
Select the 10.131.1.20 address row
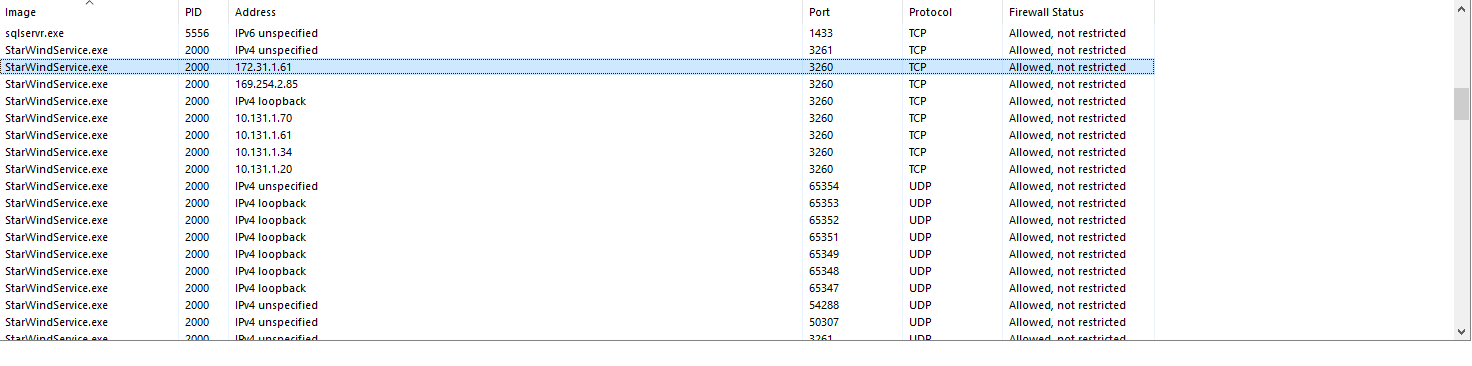tap(577, 169)
